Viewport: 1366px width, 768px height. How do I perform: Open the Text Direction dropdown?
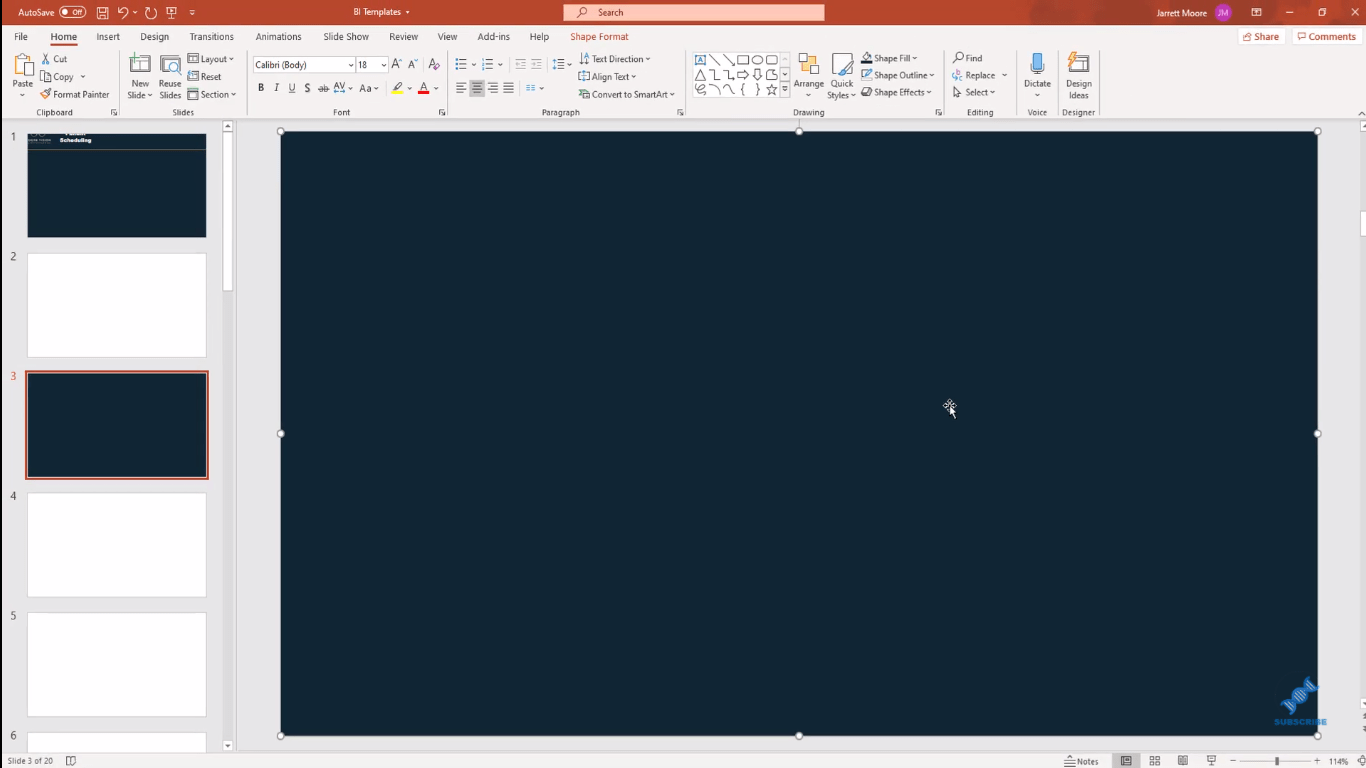(x=615, y=59)
